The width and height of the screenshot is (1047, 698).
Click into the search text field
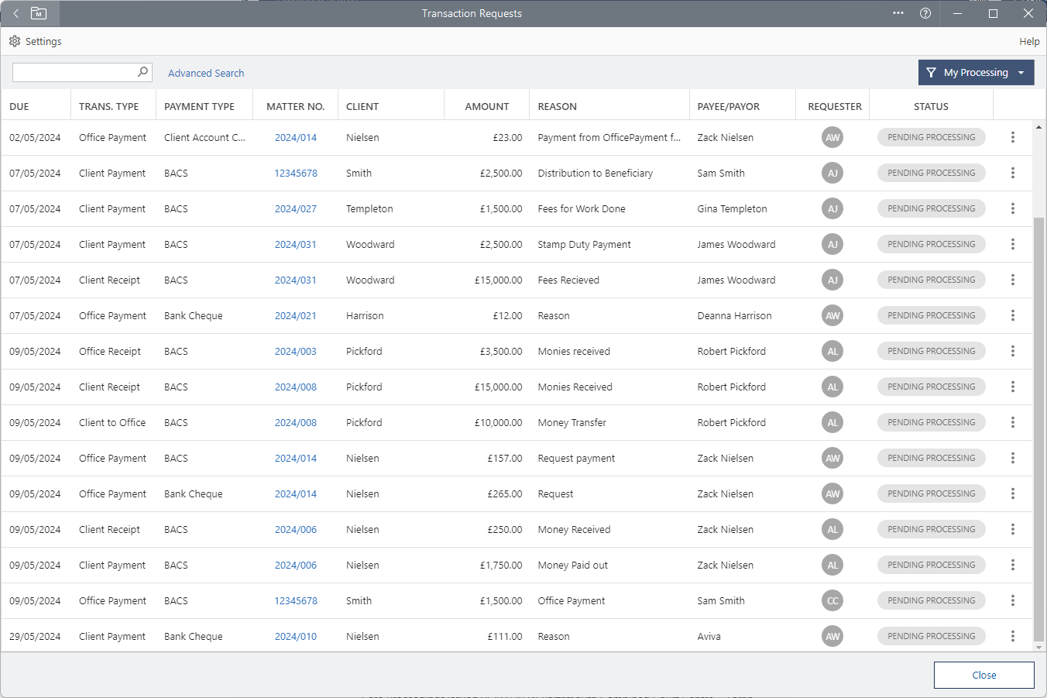[73, 73]
